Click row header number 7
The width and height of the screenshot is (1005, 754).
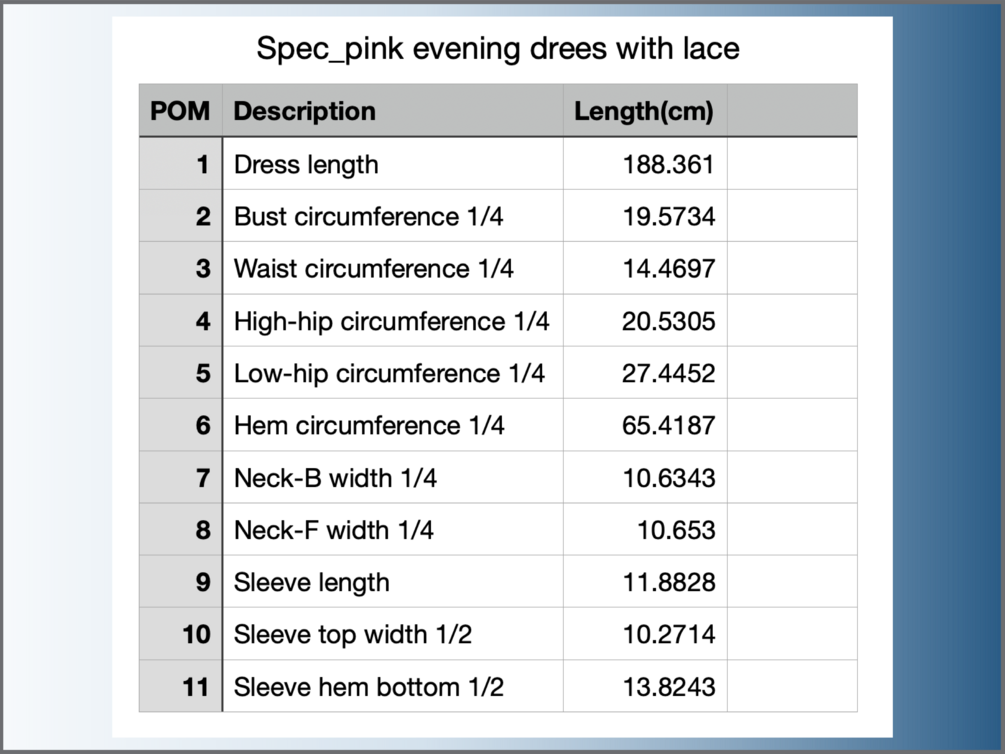tap(181, 477)
